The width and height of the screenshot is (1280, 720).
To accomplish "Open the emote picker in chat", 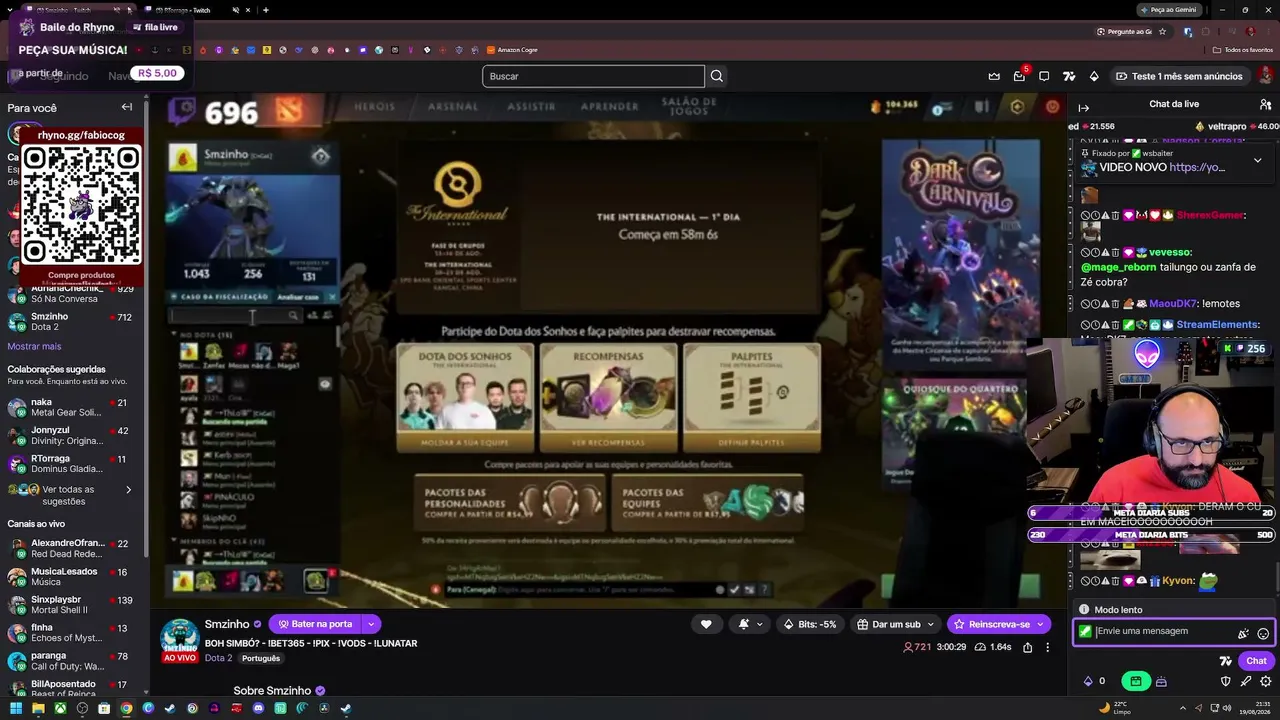I will coord(1263,633).
